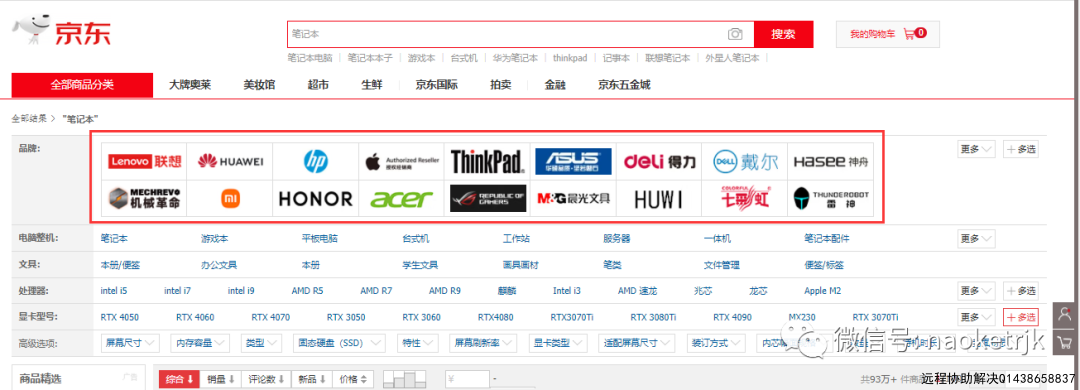Enable 多选 for the 品牌 row
Screen dimensions: 1080x390
(1021, 149)
